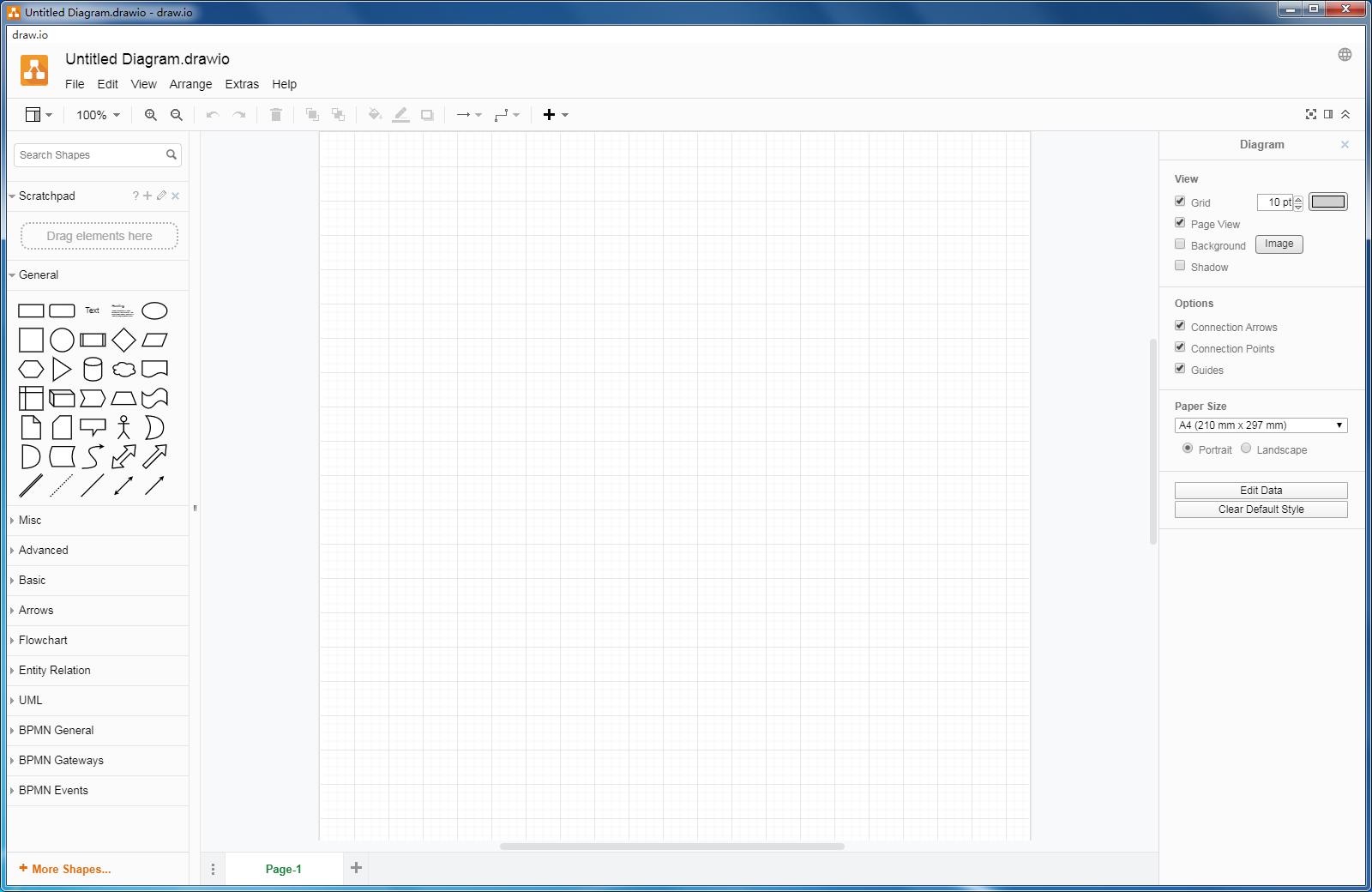Collapse the General shapes section

[x=98, y=275]
